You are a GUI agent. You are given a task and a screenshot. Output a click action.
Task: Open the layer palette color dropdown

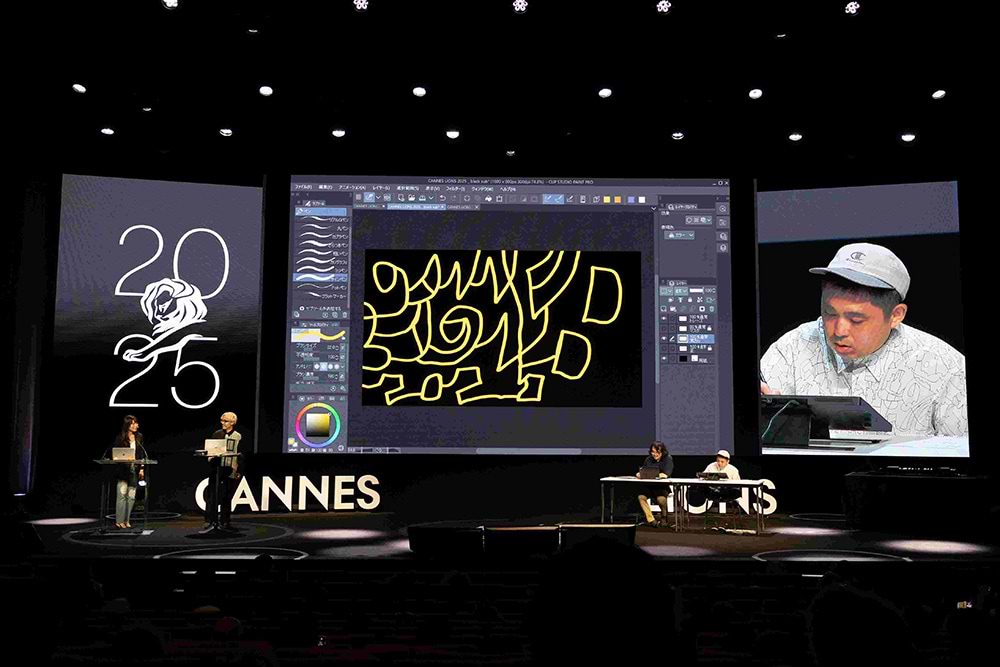click(x=667, y=290)
